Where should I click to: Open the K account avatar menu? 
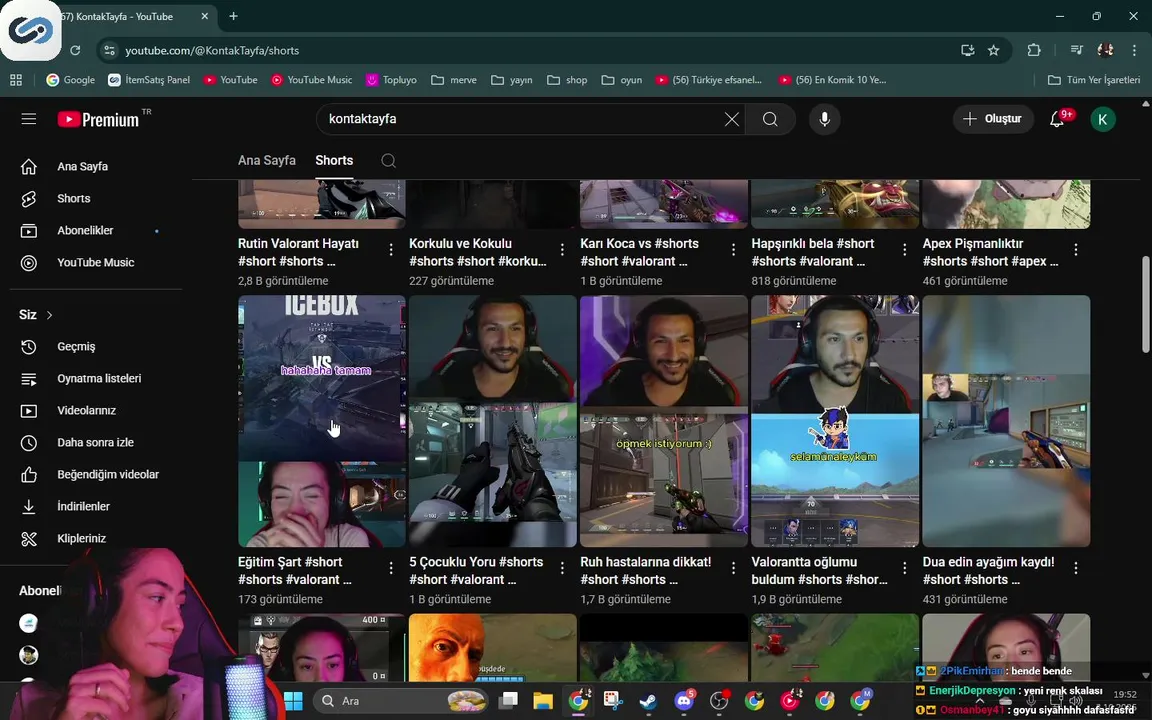coord(1102,119)
